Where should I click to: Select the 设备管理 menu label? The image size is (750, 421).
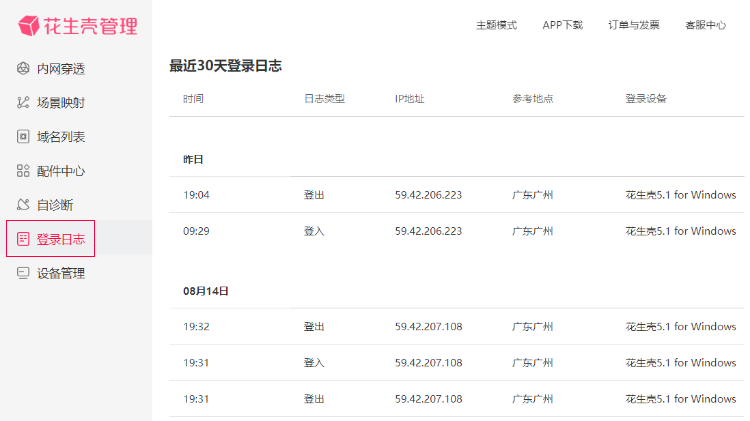point(61,273)
